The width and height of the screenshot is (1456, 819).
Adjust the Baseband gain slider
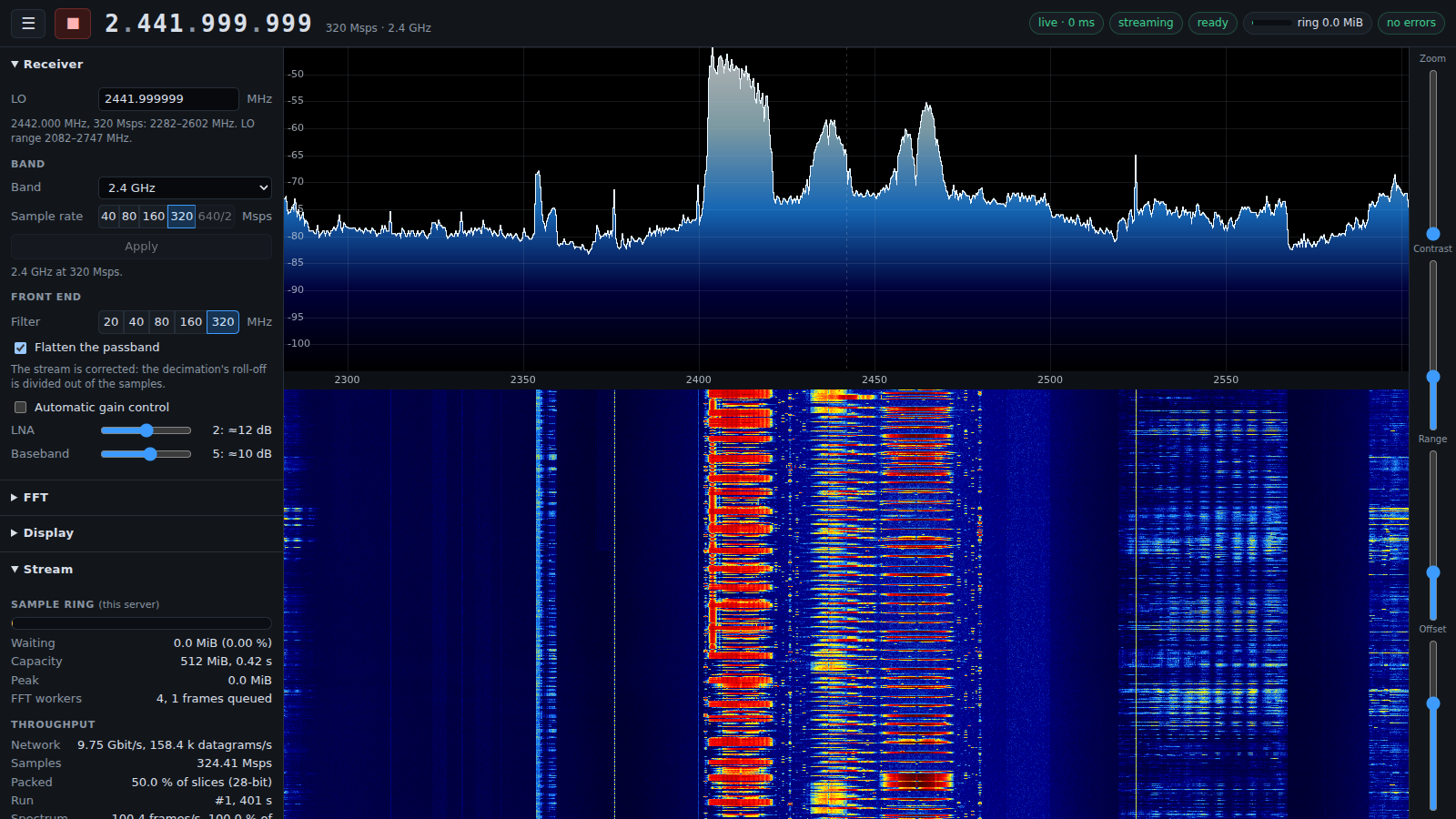click(146, 454)
